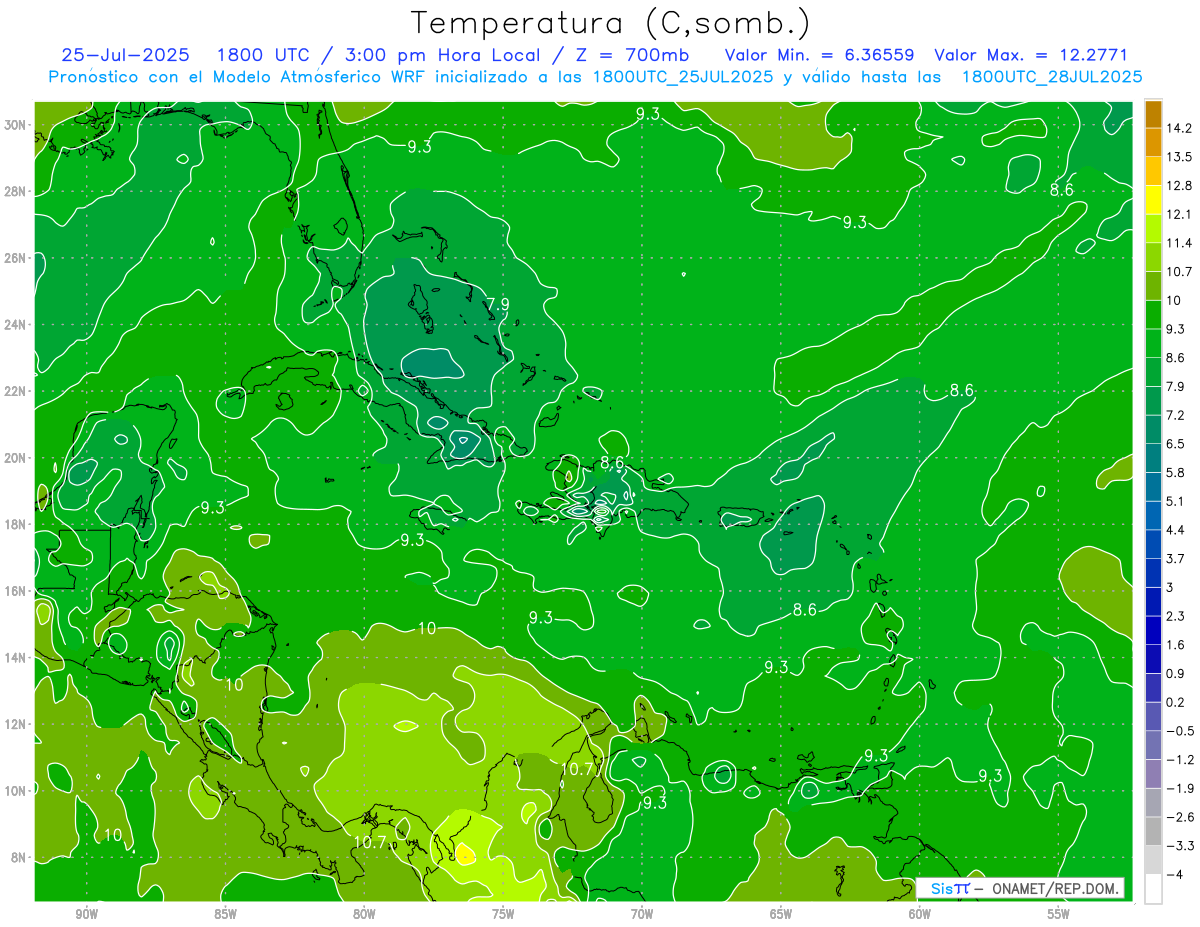
Task: Click the "60W" longitude axis label
Action: click(920, 914)
